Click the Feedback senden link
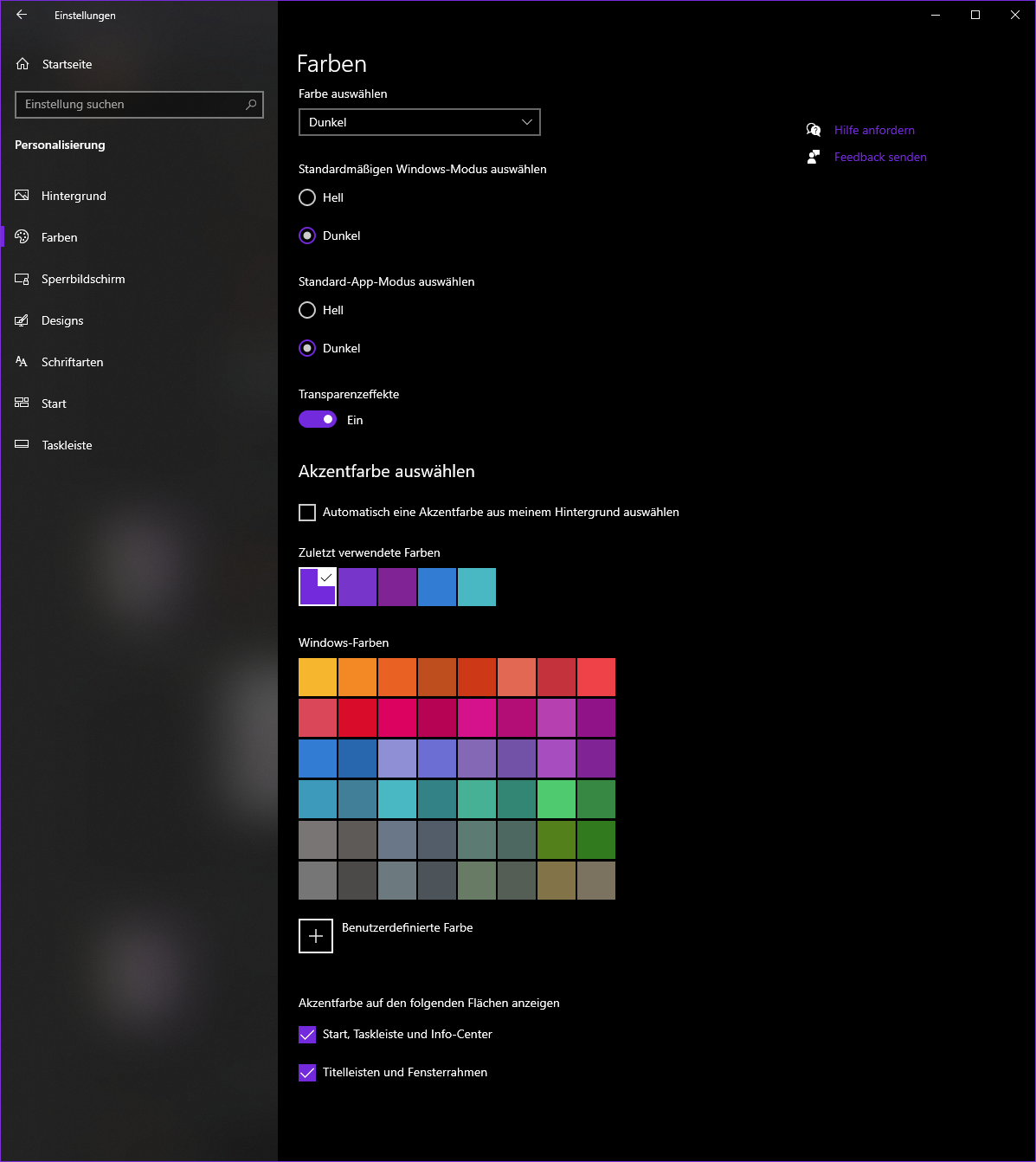Screen dimensions: 1036x1162 (x=880, y=157)
